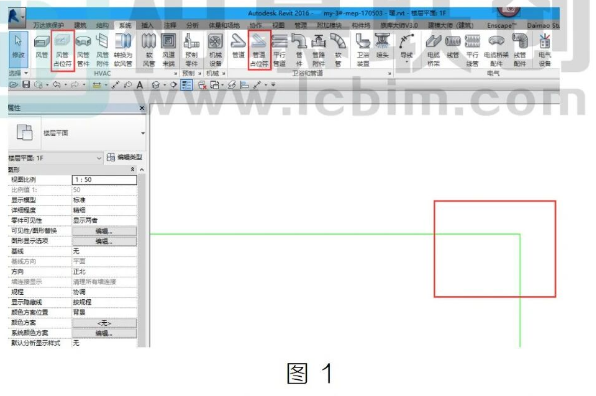Click the 规程 value 协调
596x396 pixels.
click(x=104, y=292)
